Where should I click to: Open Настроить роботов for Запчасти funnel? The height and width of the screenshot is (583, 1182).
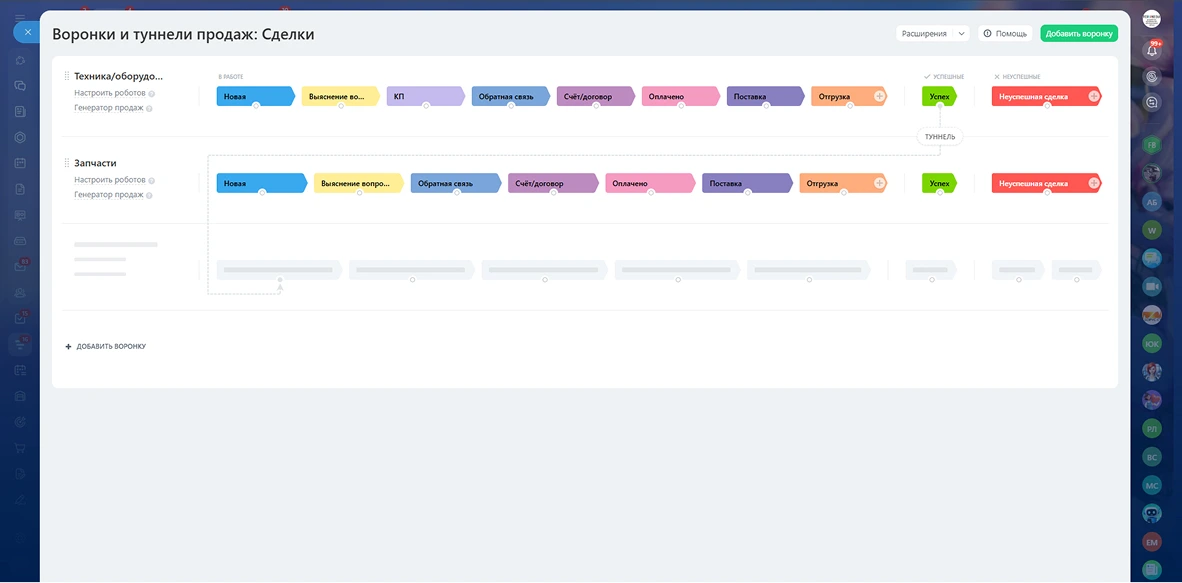click(x=109, y=180)
